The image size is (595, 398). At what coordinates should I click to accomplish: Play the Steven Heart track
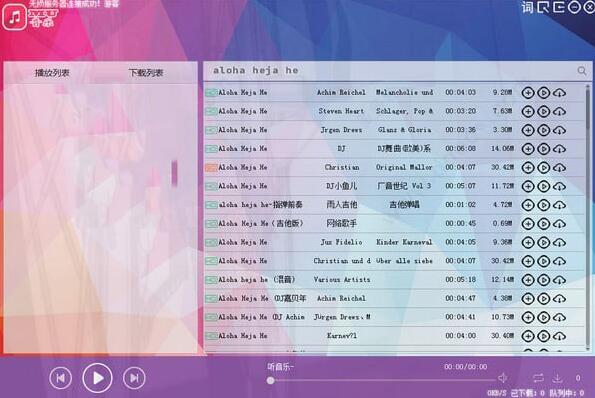pyautogui.click(x=543, y=111)
